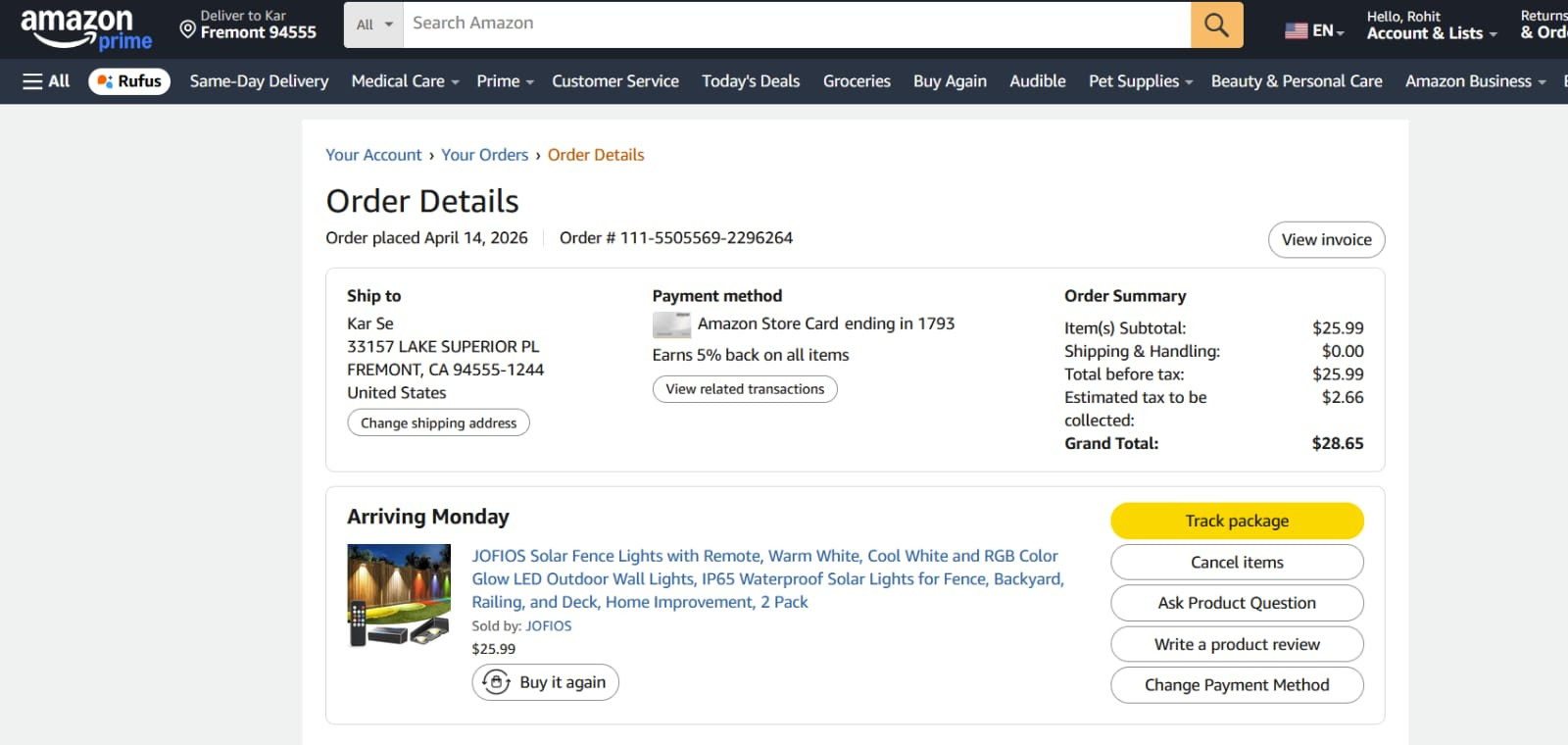
Task: Click the deliver-to location pin
Action: pyautogui.click(x=188, y=29)
